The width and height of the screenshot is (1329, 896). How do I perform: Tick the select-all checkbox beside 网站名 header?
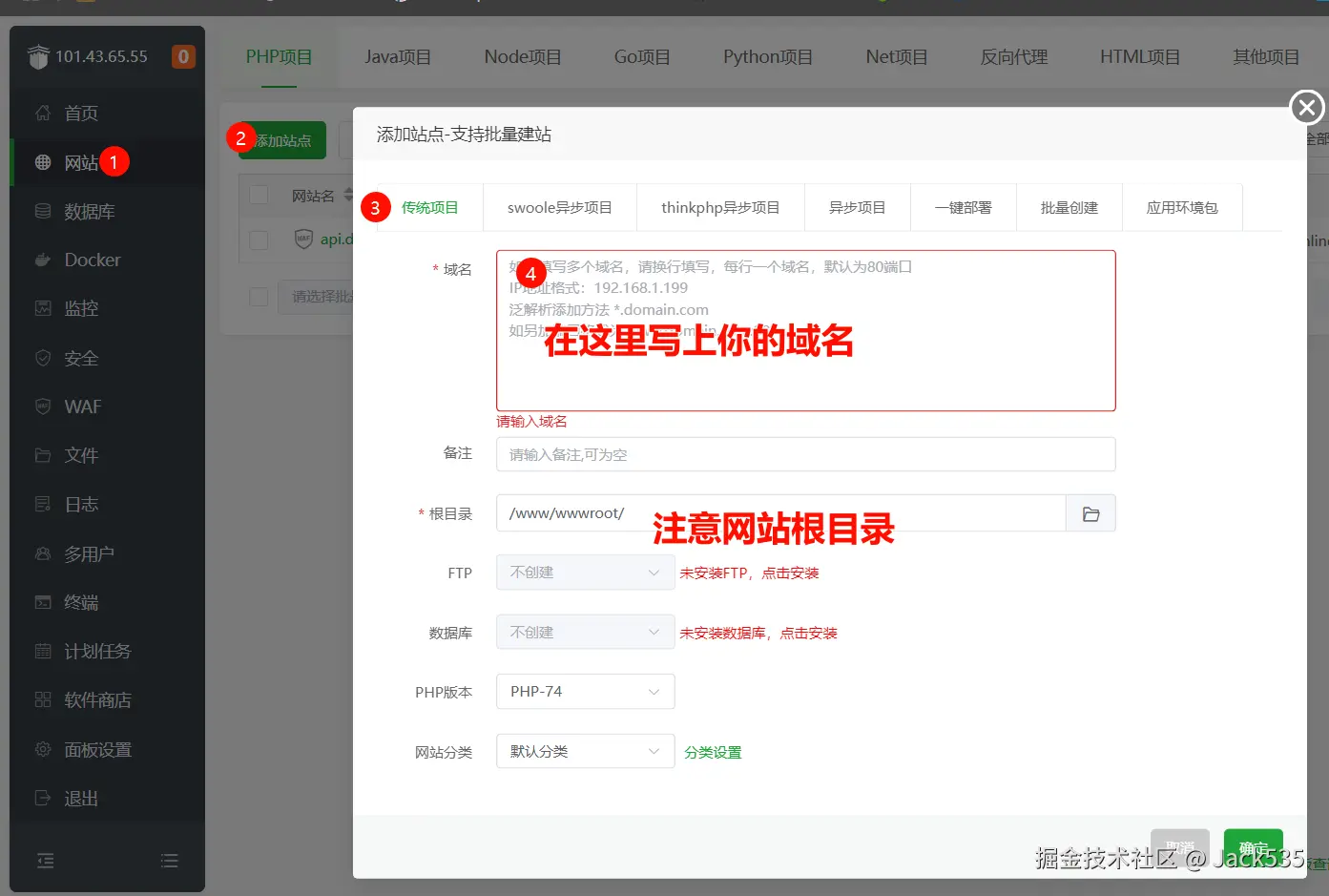coord(259,196)
